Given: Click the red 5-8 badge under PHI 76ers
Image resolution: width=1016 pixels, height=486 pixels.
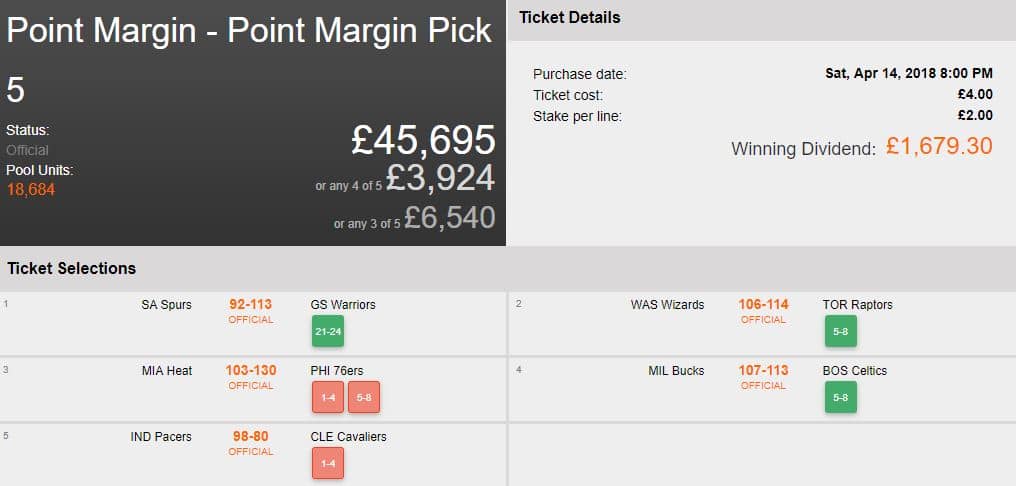Looking at the screenshot, I should coord(364,397).
